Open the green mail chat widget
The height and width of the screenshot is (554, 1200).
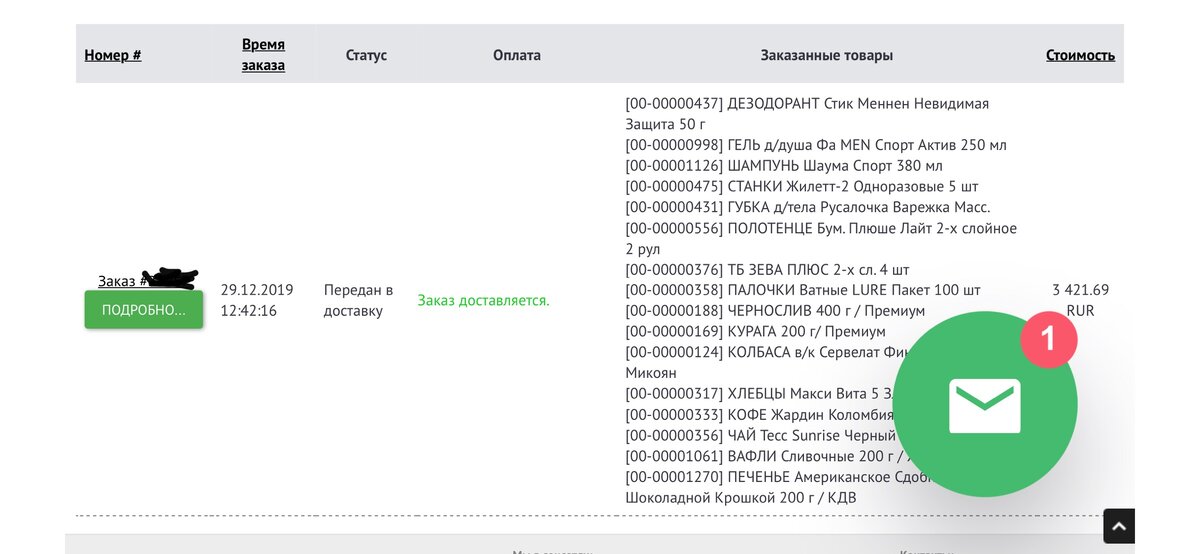coord(984,405)
